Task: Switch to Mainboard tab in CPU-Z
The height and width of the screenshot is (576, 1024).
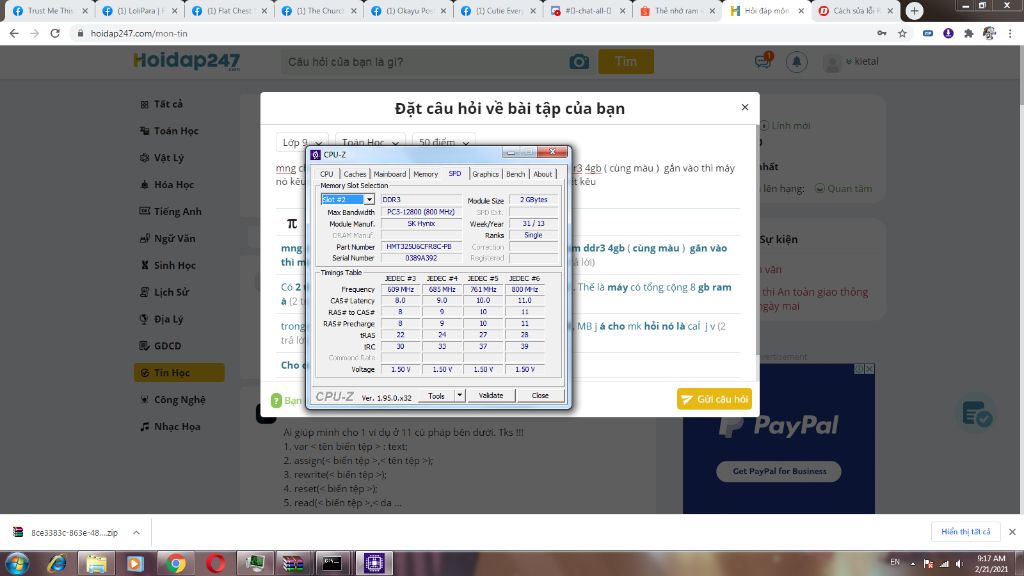Action: point(389,174)
